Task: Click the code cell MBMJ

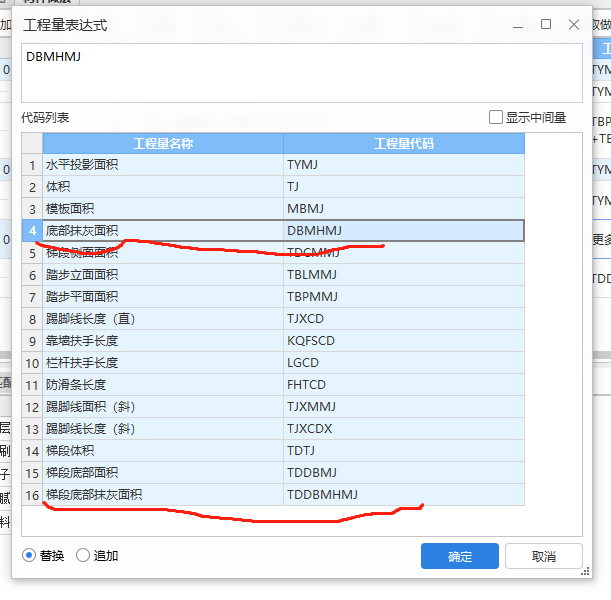Action: tap(404, 209)
